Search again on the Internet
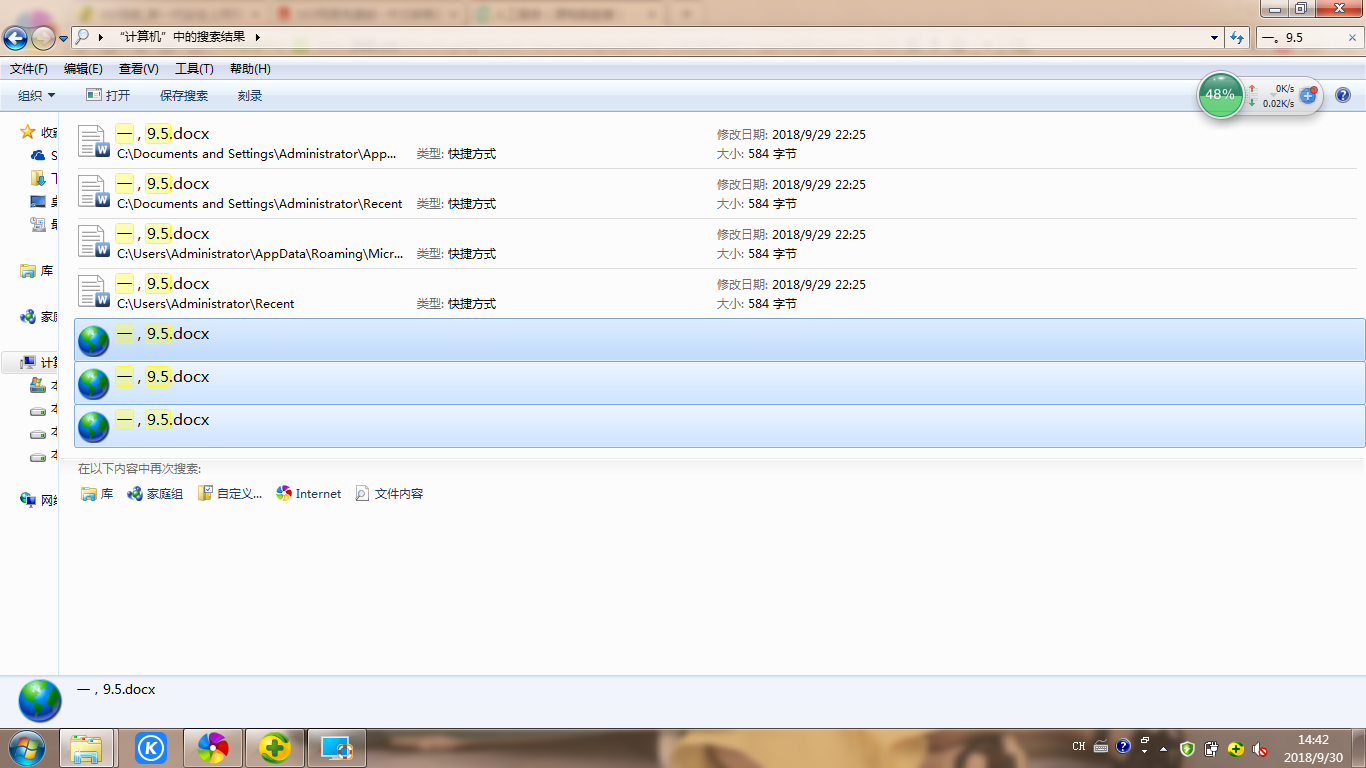This screenshot has width=1366, height=768. (x=309, y=494)
